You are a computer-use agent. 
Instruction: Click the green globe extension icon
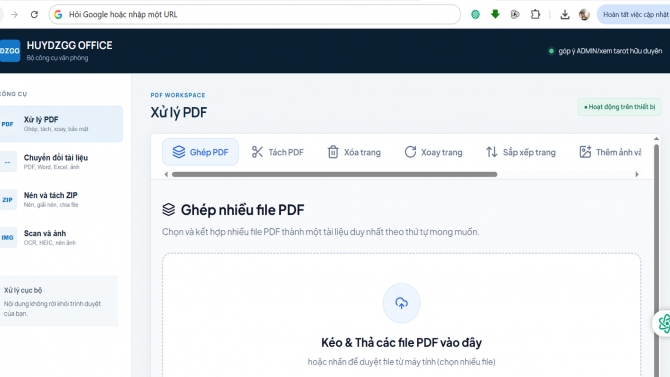[475, 15]
